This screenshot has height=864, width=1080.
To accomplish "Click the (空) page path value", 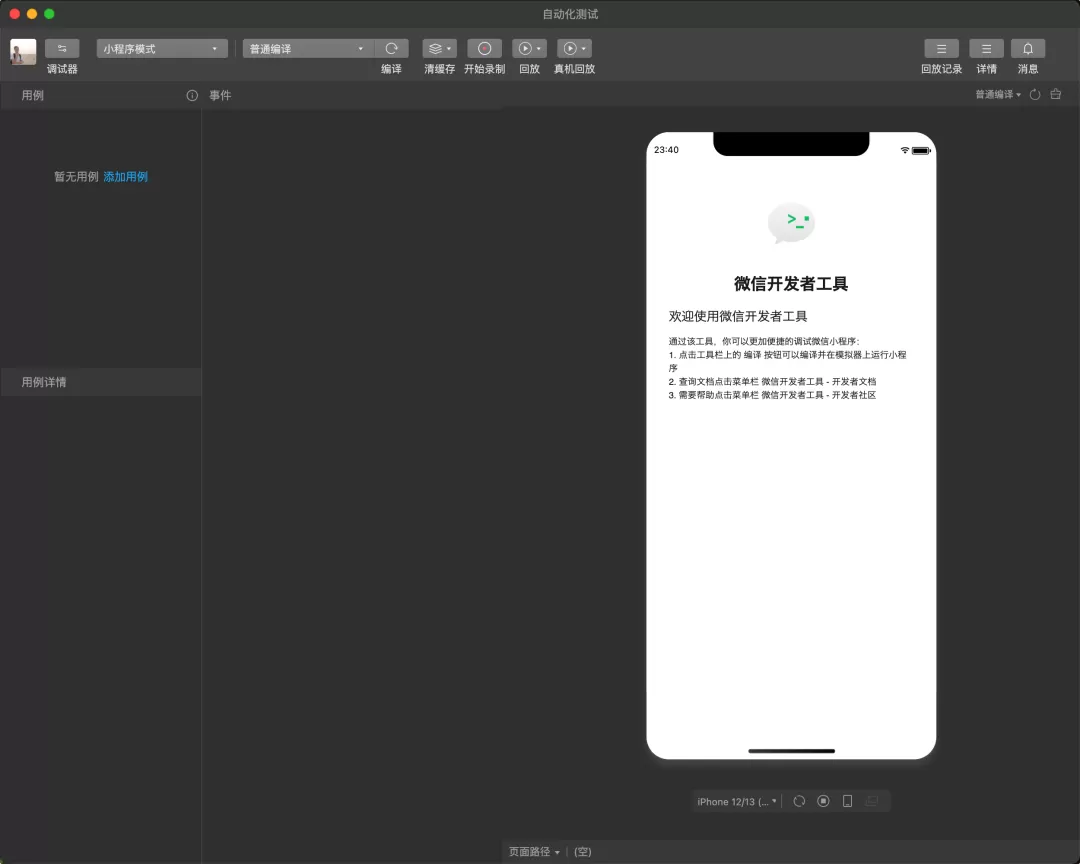I will (583, 852).
